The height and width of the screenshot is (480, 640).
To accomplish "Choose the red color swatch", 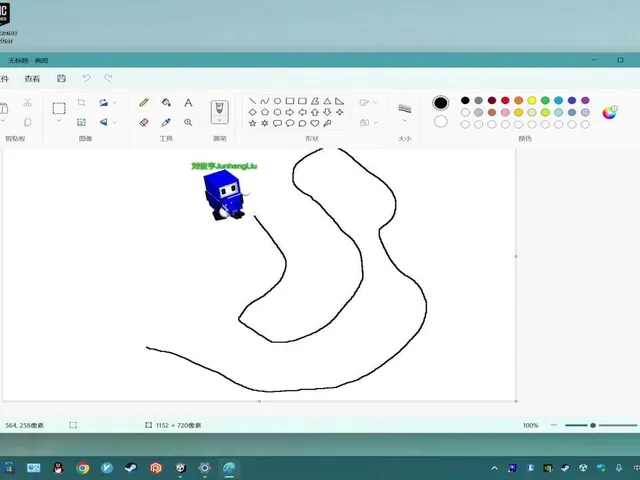I will tap(505, 100).
